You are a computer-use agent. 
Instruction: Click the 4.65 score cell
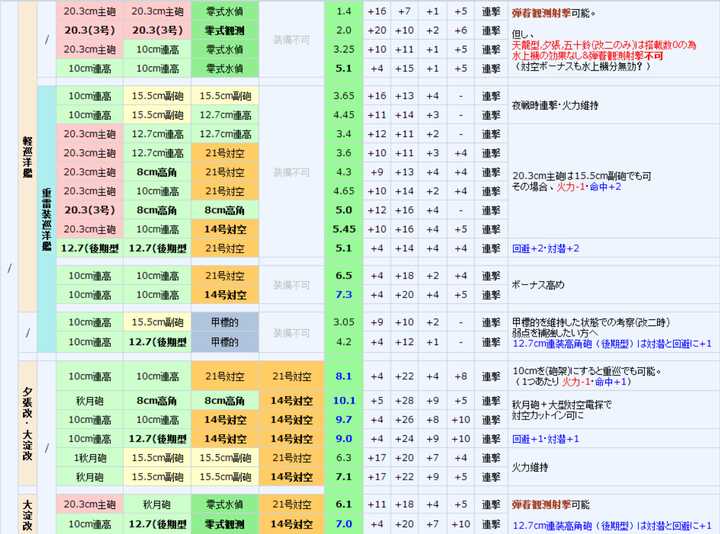[343, 191]
